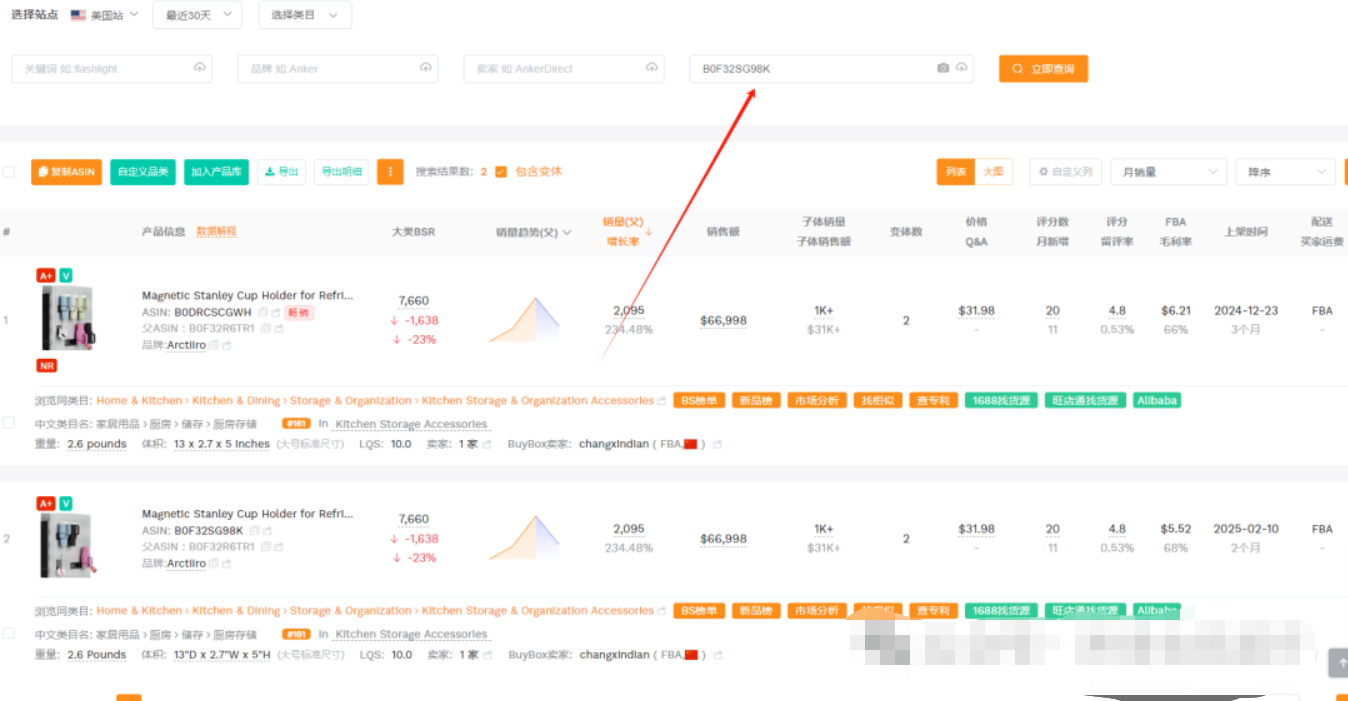Click 导出 export button

click(x=281, y=172)
